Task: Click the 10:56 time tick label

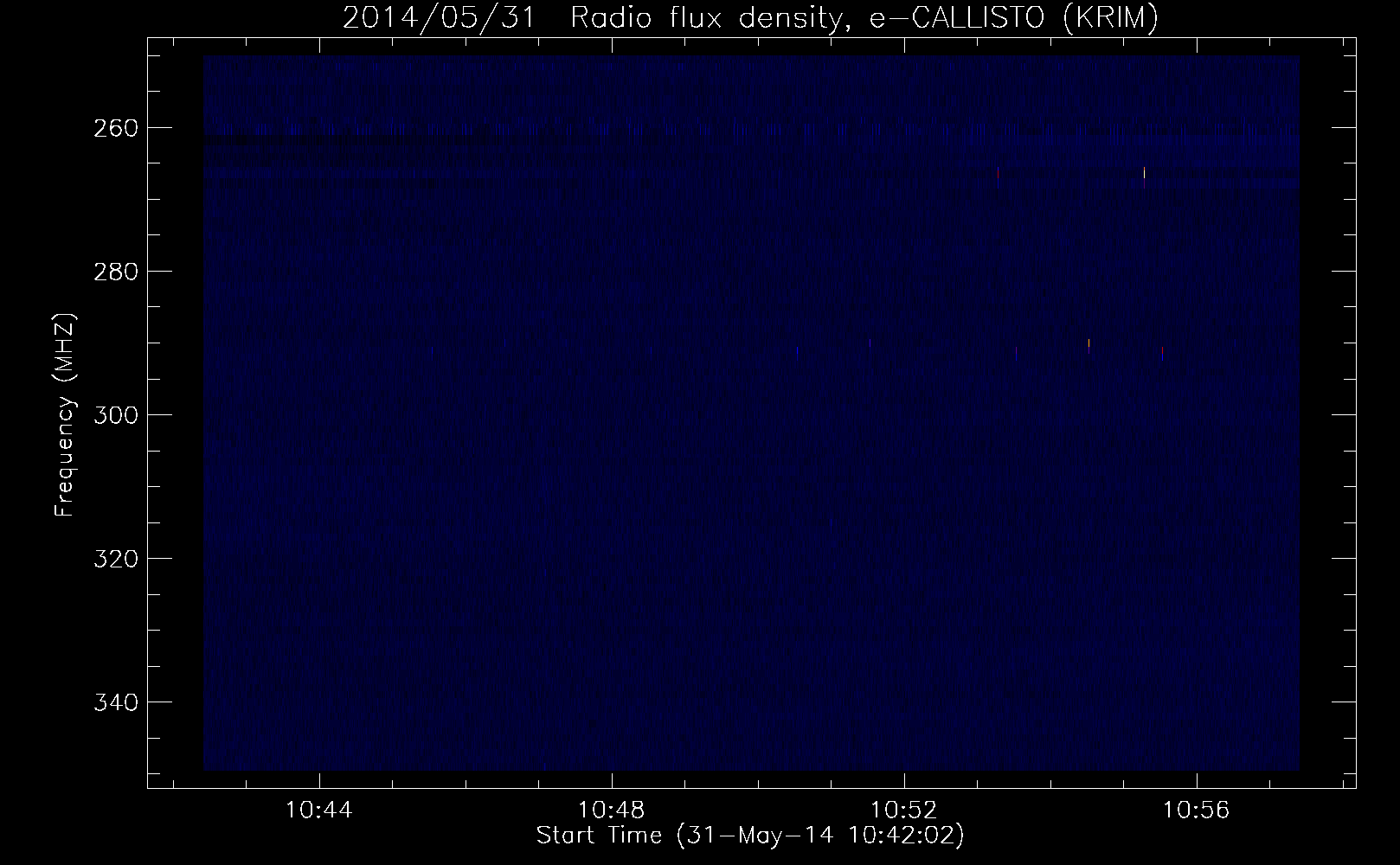Action: tap(1197, 811)
